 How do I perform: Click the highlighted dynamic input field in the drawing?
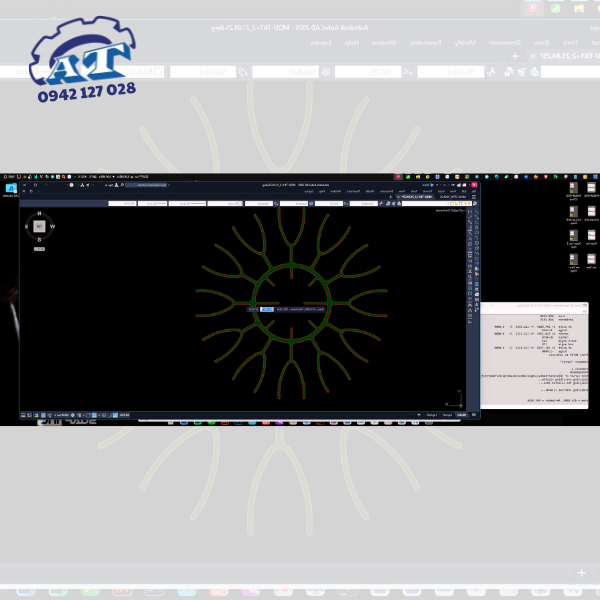pyautogui.click(x=267, y=309)
